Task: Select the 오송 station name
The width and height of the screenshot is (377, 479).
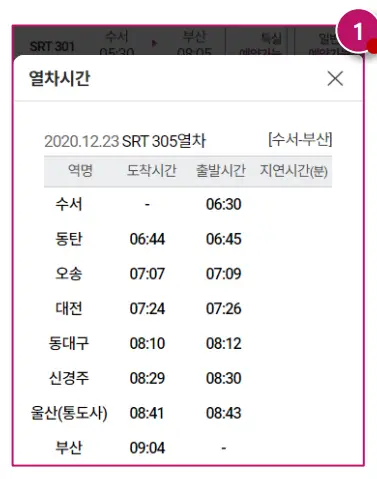Action: (x=69, y=274)
